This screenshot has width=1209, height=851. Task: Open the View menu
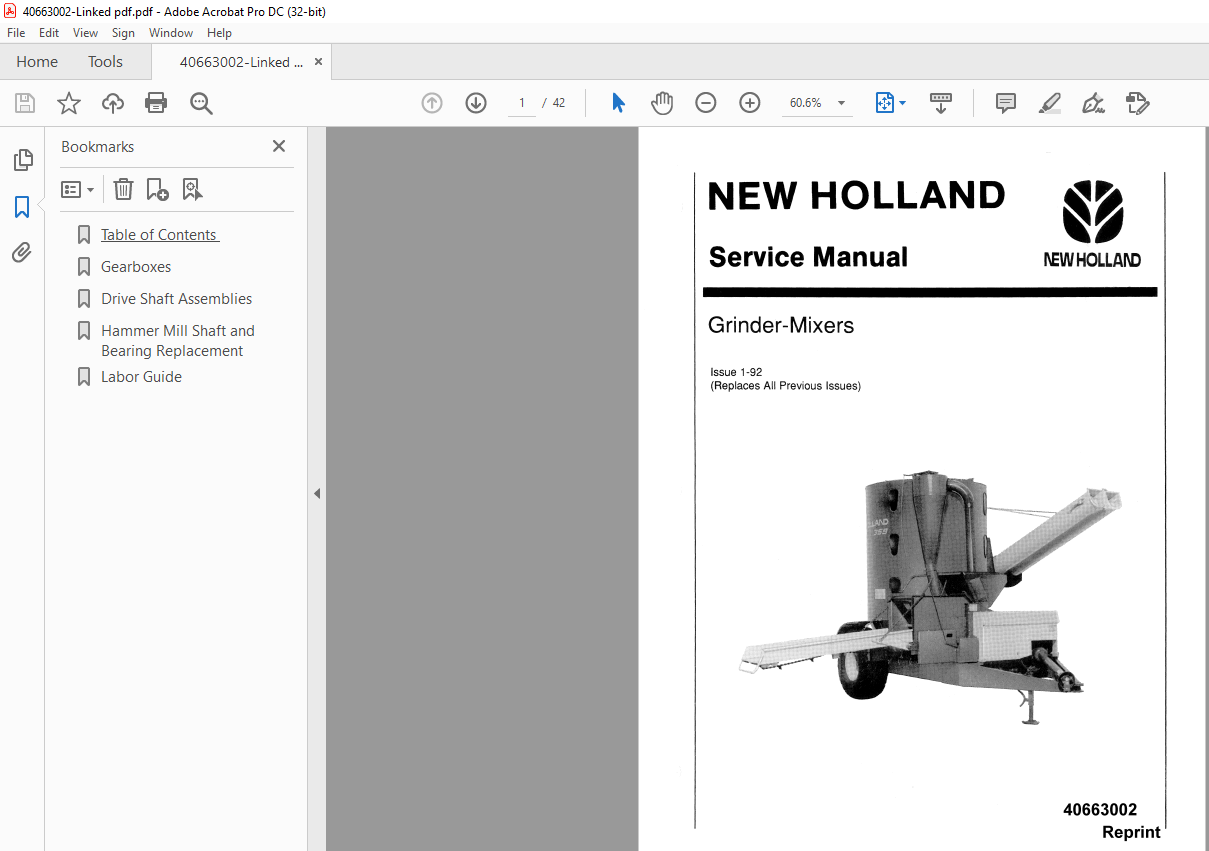click(85, 33)
